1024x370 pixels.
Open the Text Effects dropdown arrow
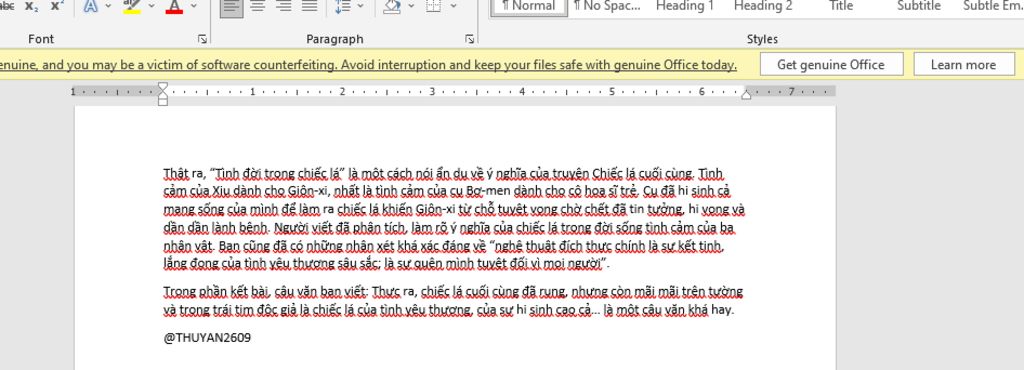pos(108,6)
